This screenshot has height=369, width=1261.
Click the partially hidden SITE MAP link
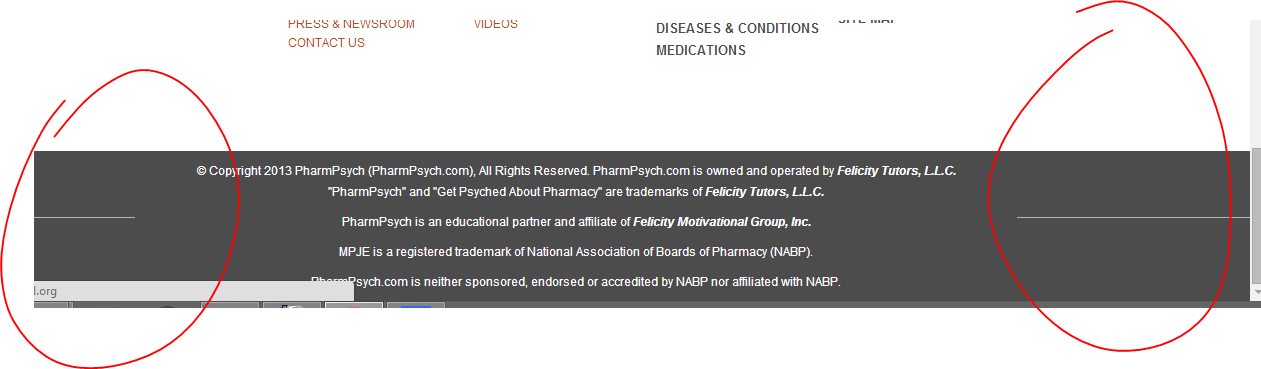click(865, 20)
